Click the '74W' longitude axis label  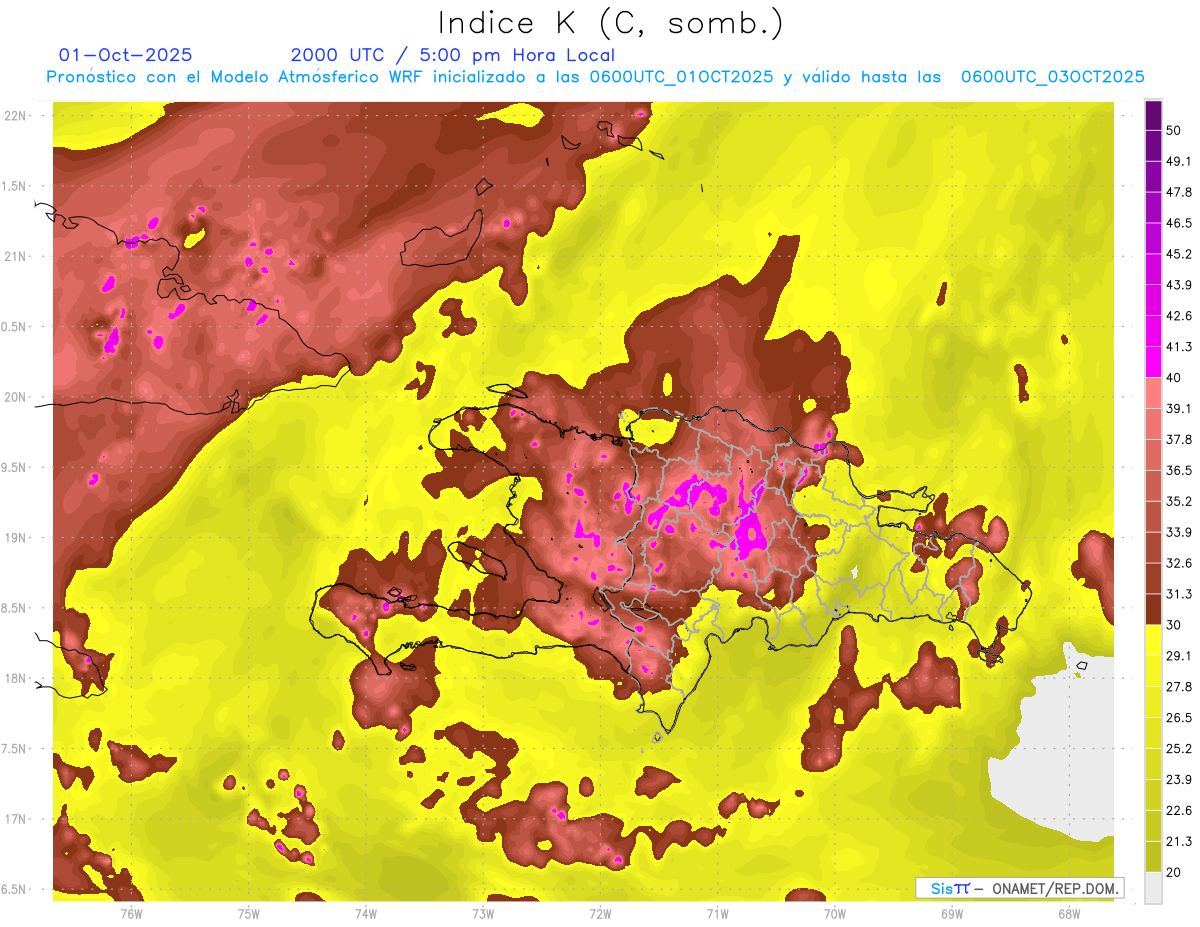click(366, 914)
